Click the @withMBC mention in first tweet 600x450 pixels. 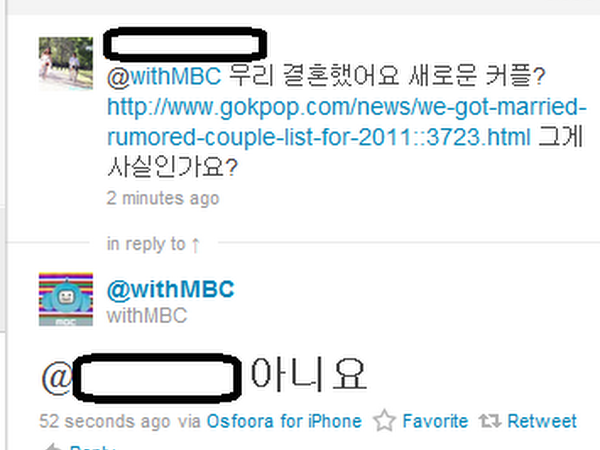[x=164, y=76]
